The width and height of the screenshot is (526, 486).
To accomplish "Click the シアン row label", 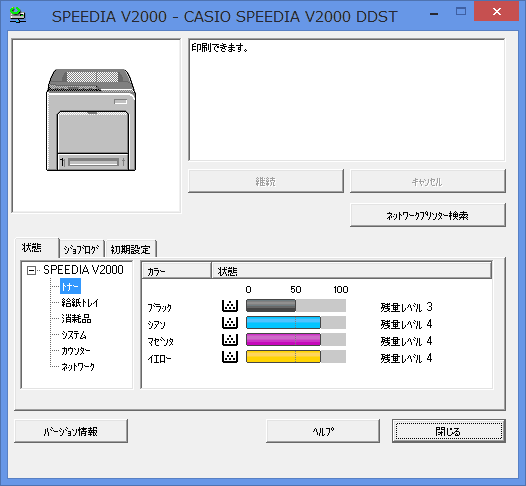I will click(157, 324).
